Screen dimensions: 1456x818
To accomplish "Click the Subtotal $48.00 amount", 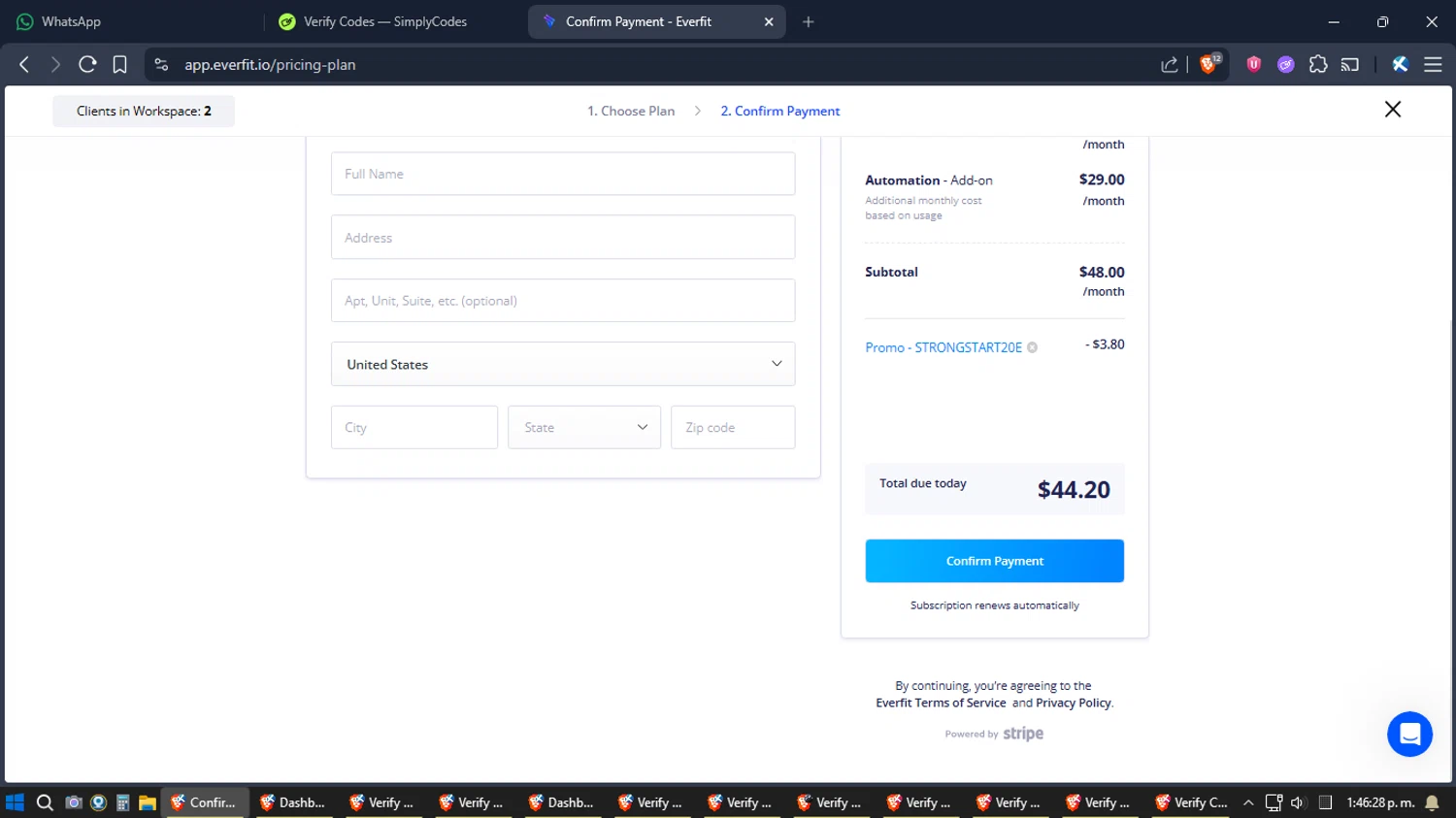I will pos(1102,273).
